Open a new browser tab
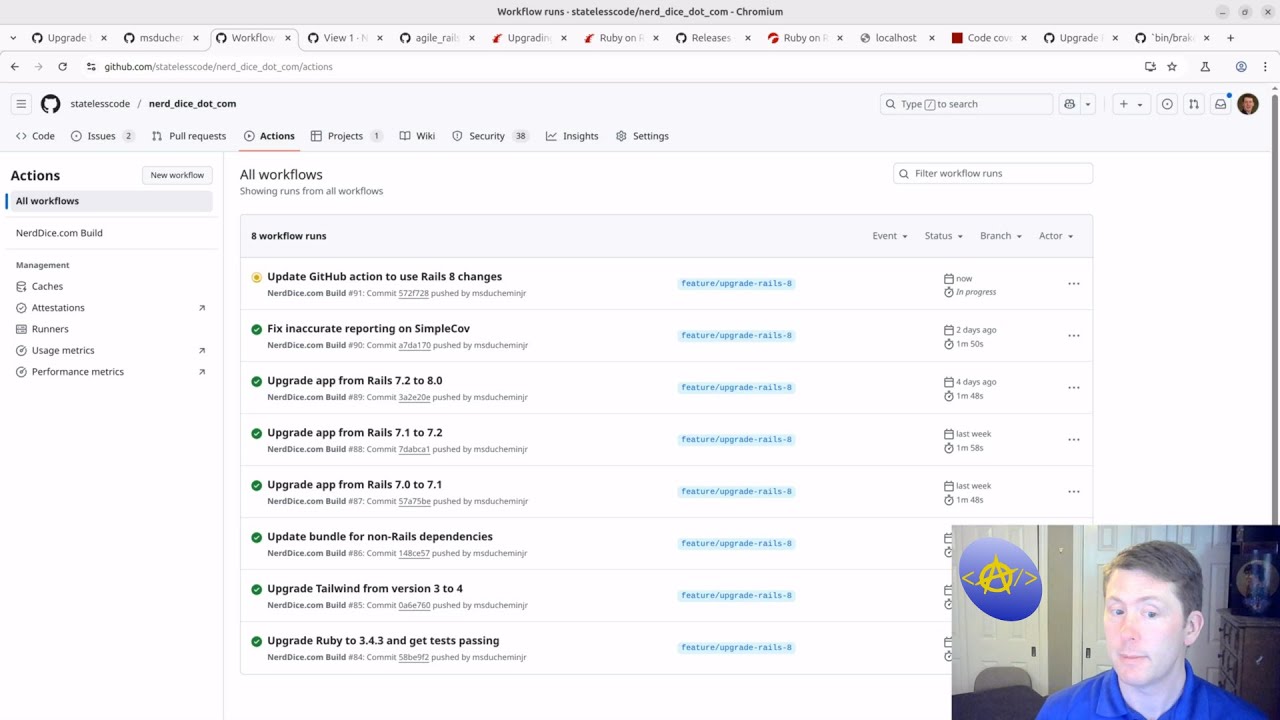 click(1230, 38)
